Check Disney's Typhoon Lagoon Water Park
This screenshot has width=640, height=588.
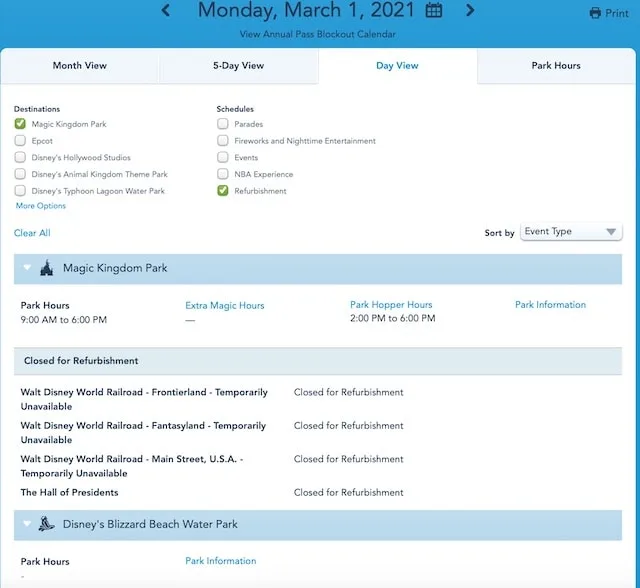(20, 191)
